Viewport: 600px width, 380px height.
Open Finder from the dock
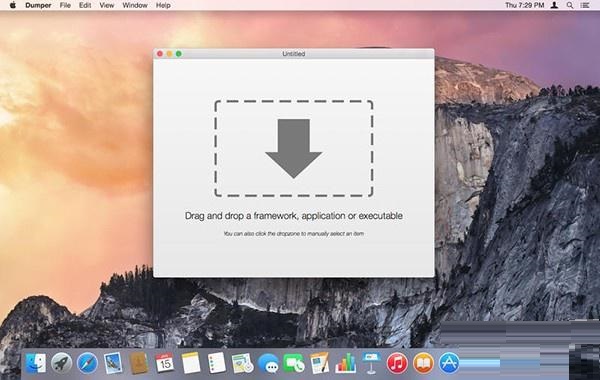[36, 363]
